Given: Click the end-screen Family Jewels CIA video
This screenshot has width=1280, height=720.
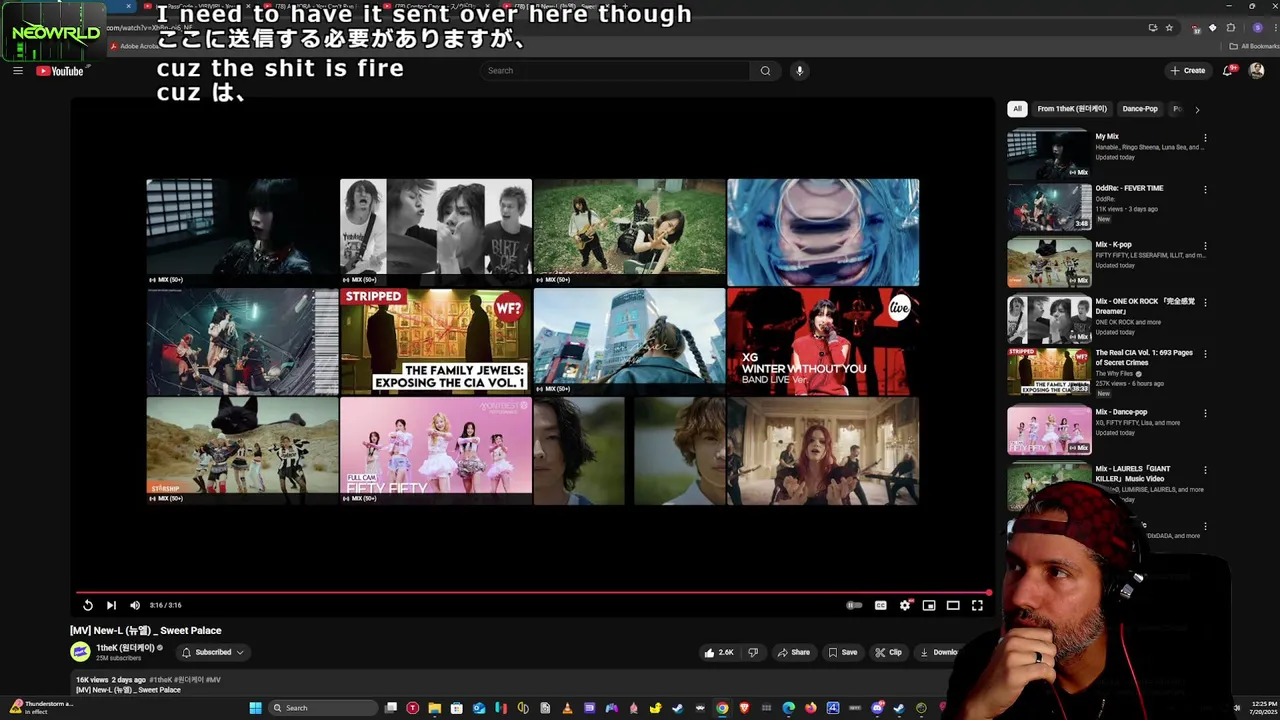Looking at the screenshot, I should (436, 341).
